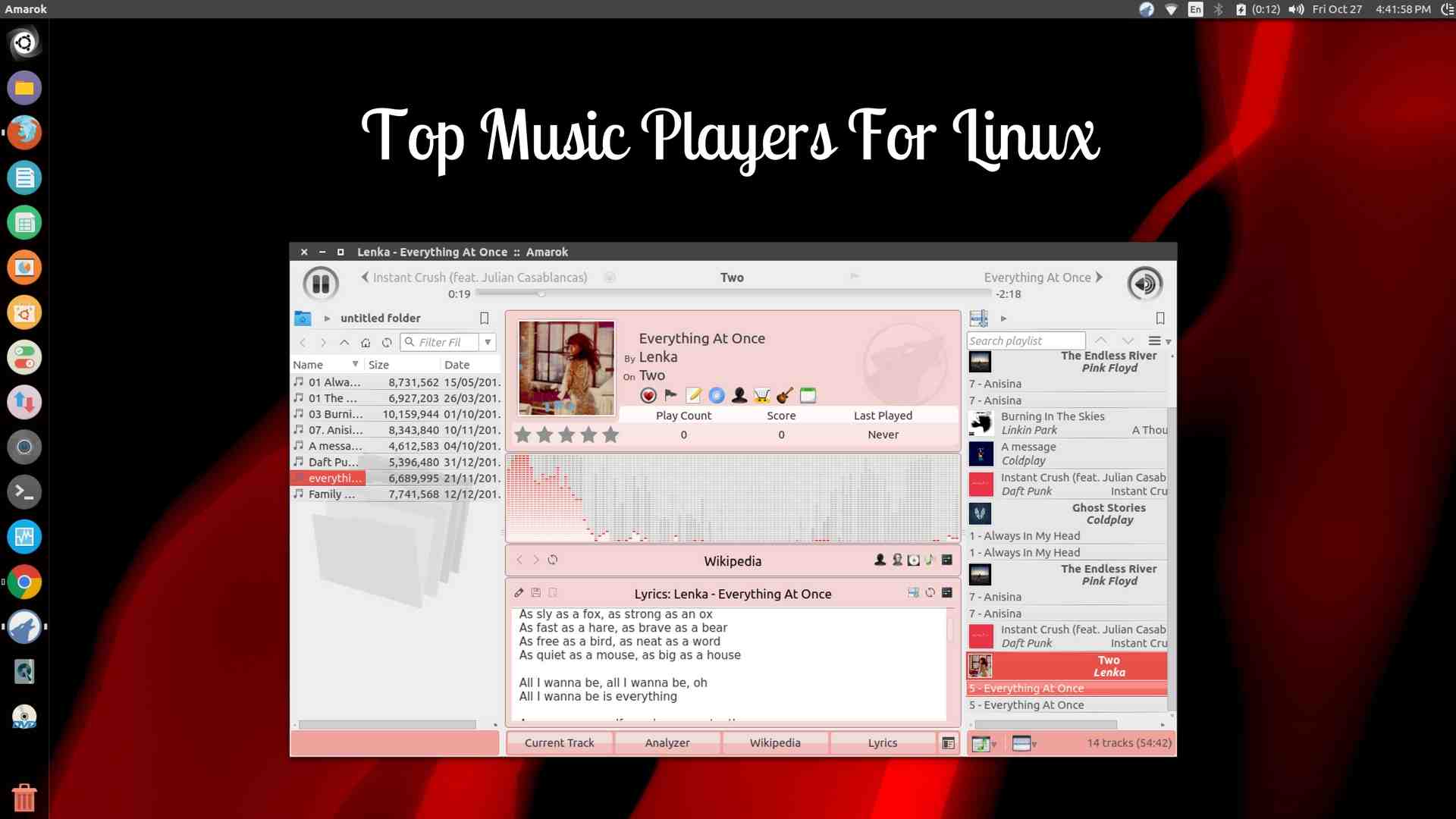Click the Search playlist input field
1456x819 pixels.
point(1026,340)
